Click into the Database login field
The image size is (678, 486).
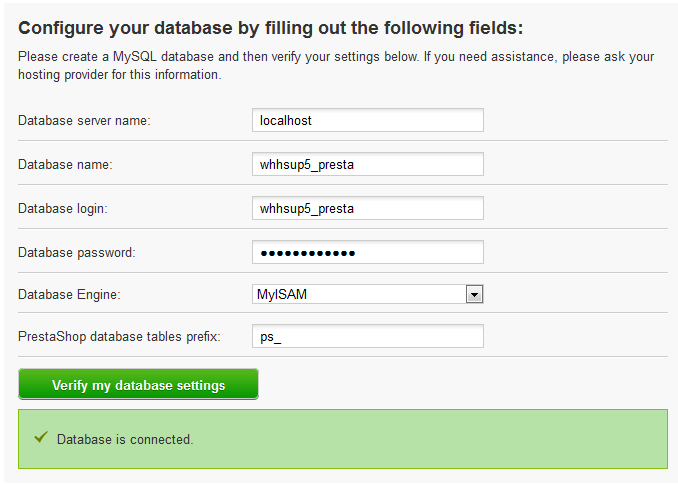pos(367,208)
